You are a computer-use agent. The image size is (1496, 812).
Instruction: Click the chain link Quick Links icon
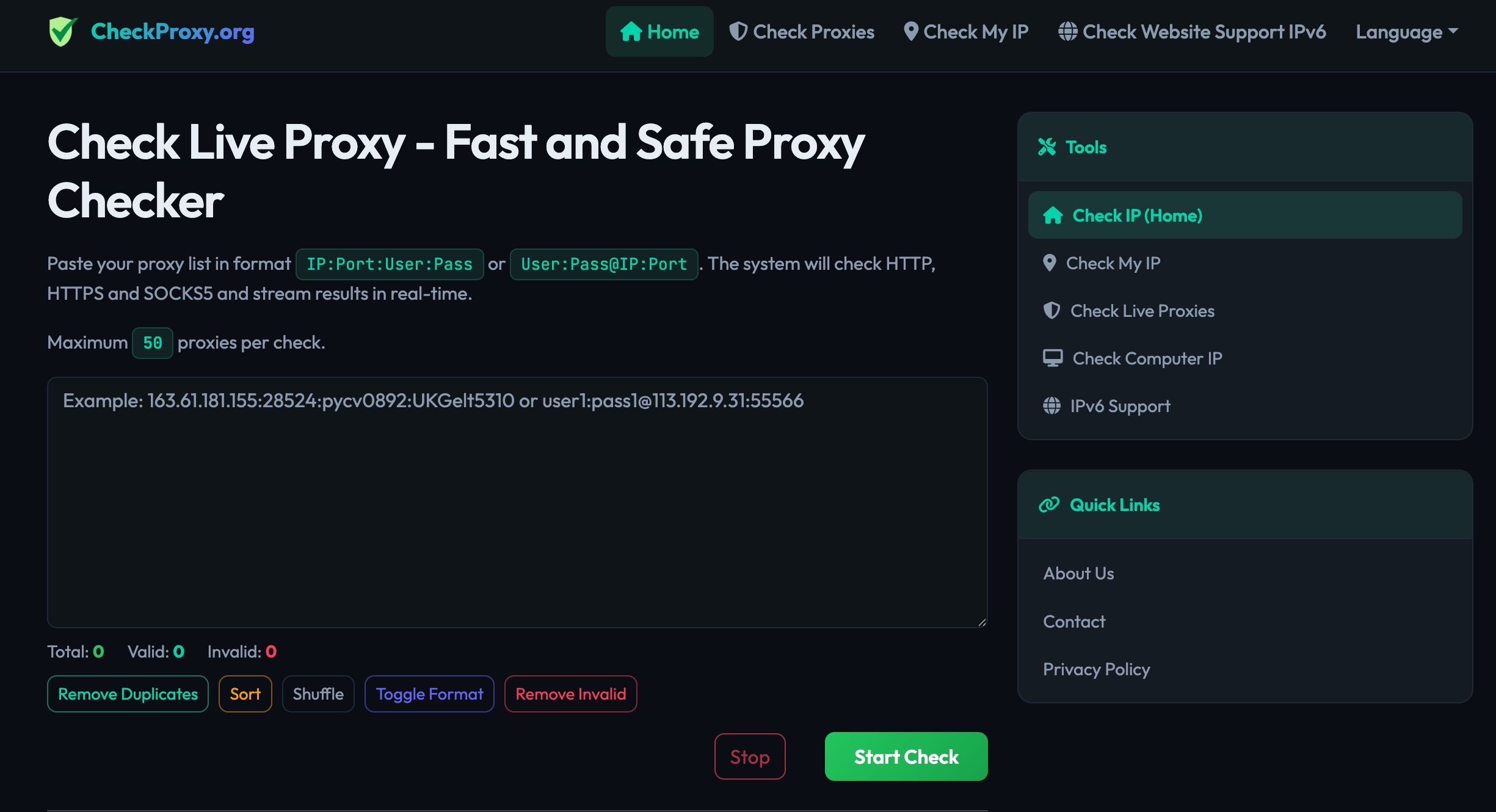click(1049, 505)
